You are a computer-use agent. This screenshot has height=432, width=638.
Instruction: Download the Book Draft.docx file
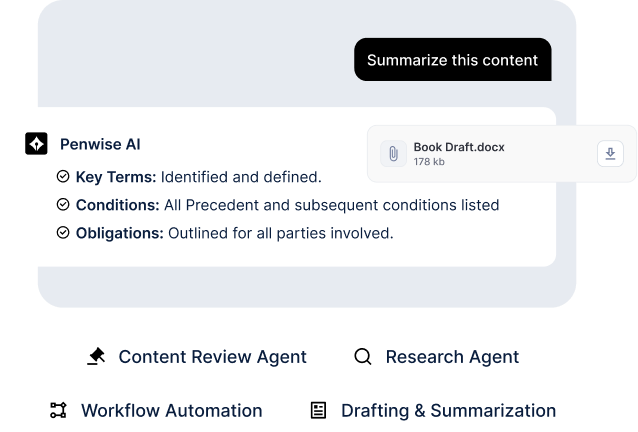610,153
